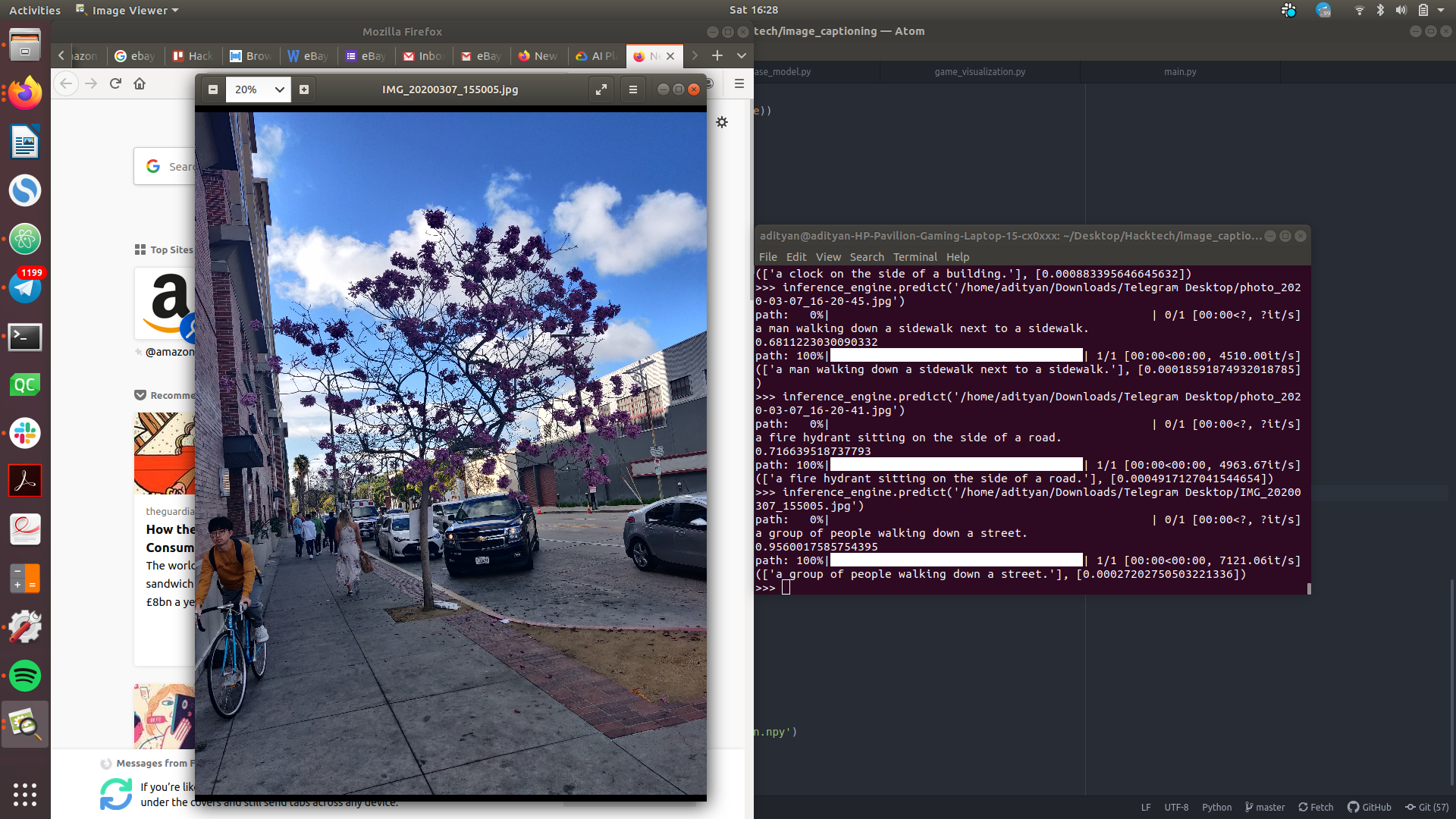Click the zoom in plus button
This screenshot has width=1456, height=819.
304,89
